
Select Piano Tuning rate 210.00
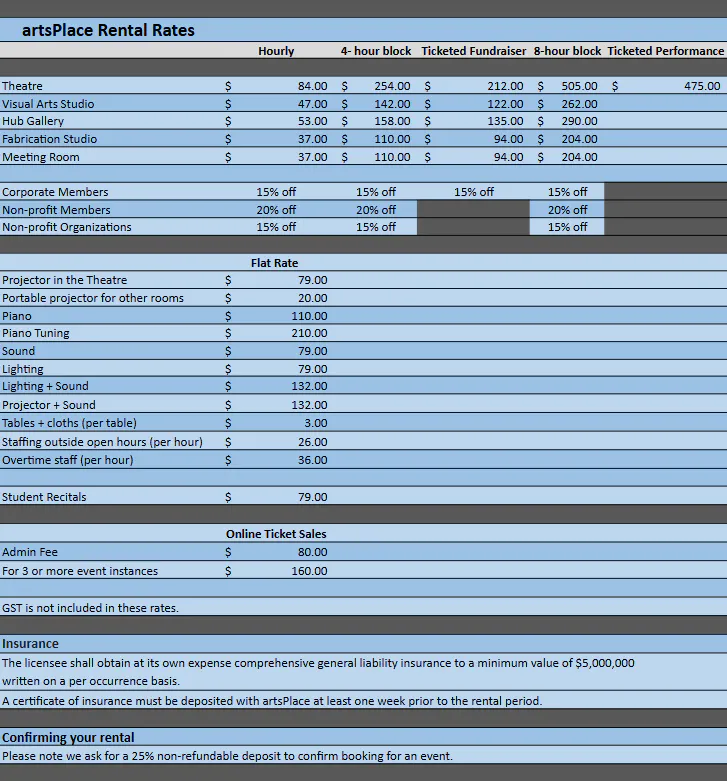point(309,333)
